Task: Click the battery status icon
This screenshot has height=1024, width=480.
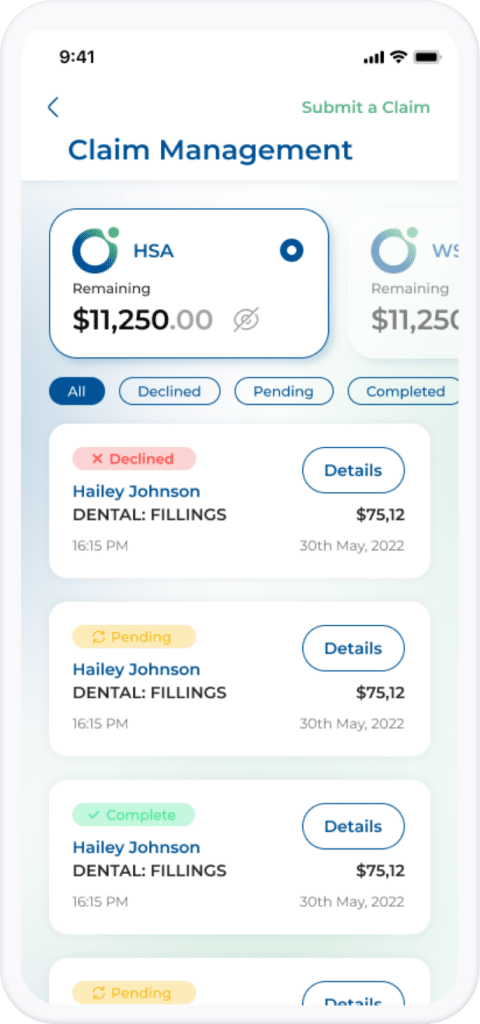Action: tap(427, 57)
